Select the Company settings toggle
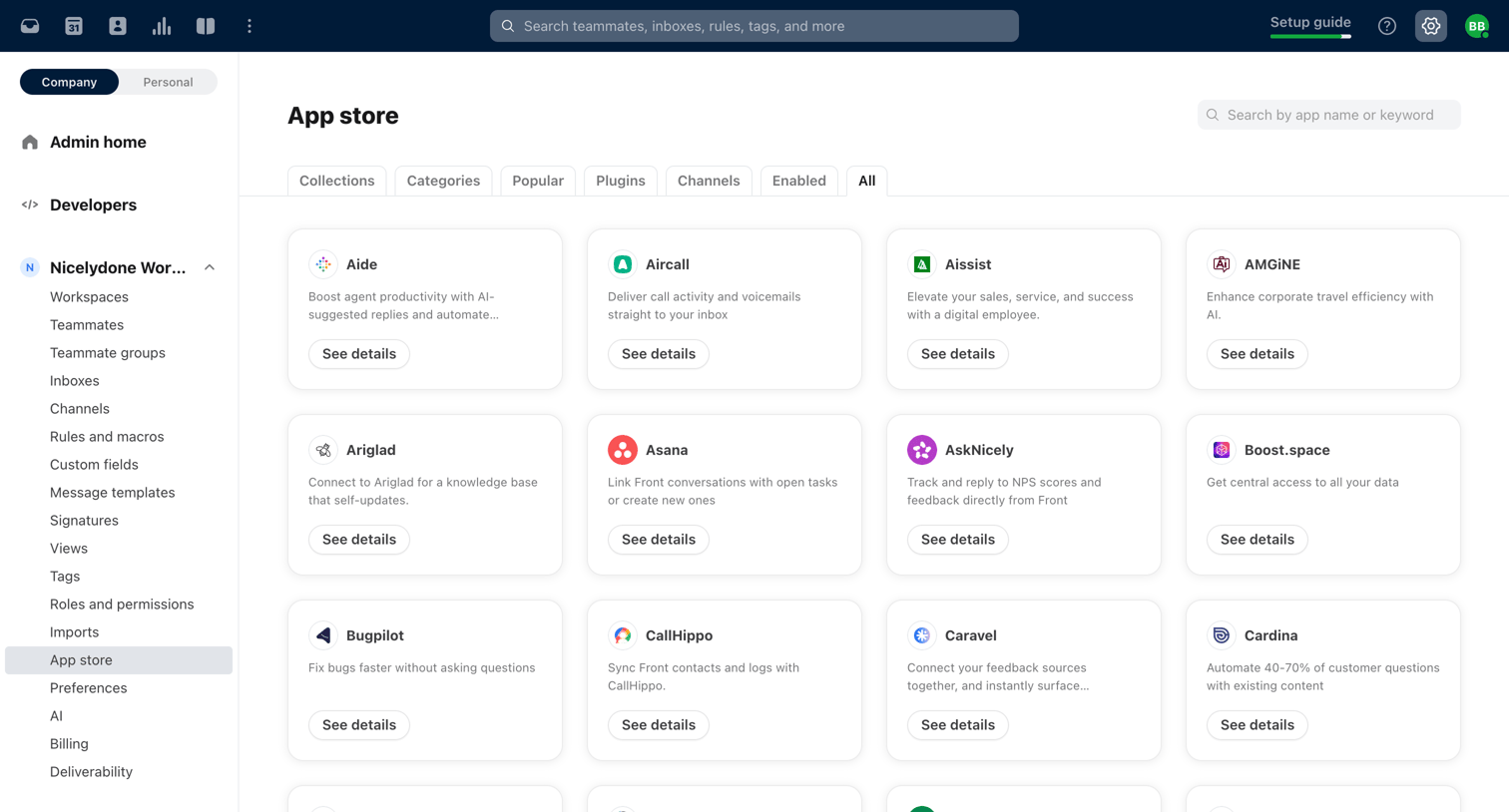 point(69,82)
